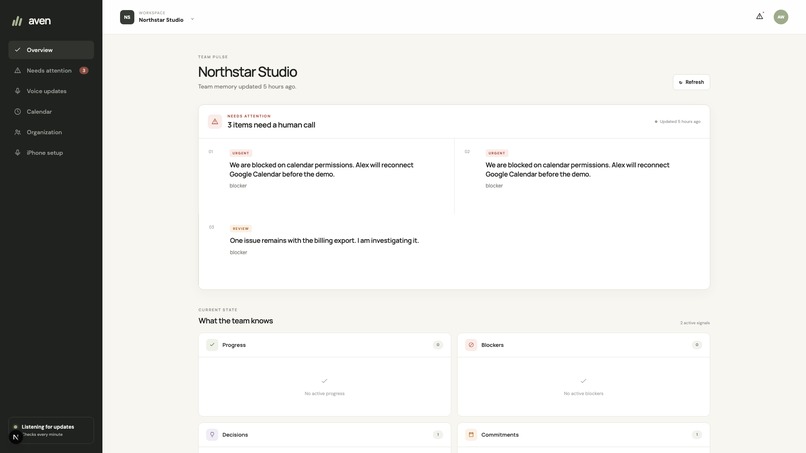806x453 pixels.
Task: Click the Progress card check icon
Action: point(212,345)
